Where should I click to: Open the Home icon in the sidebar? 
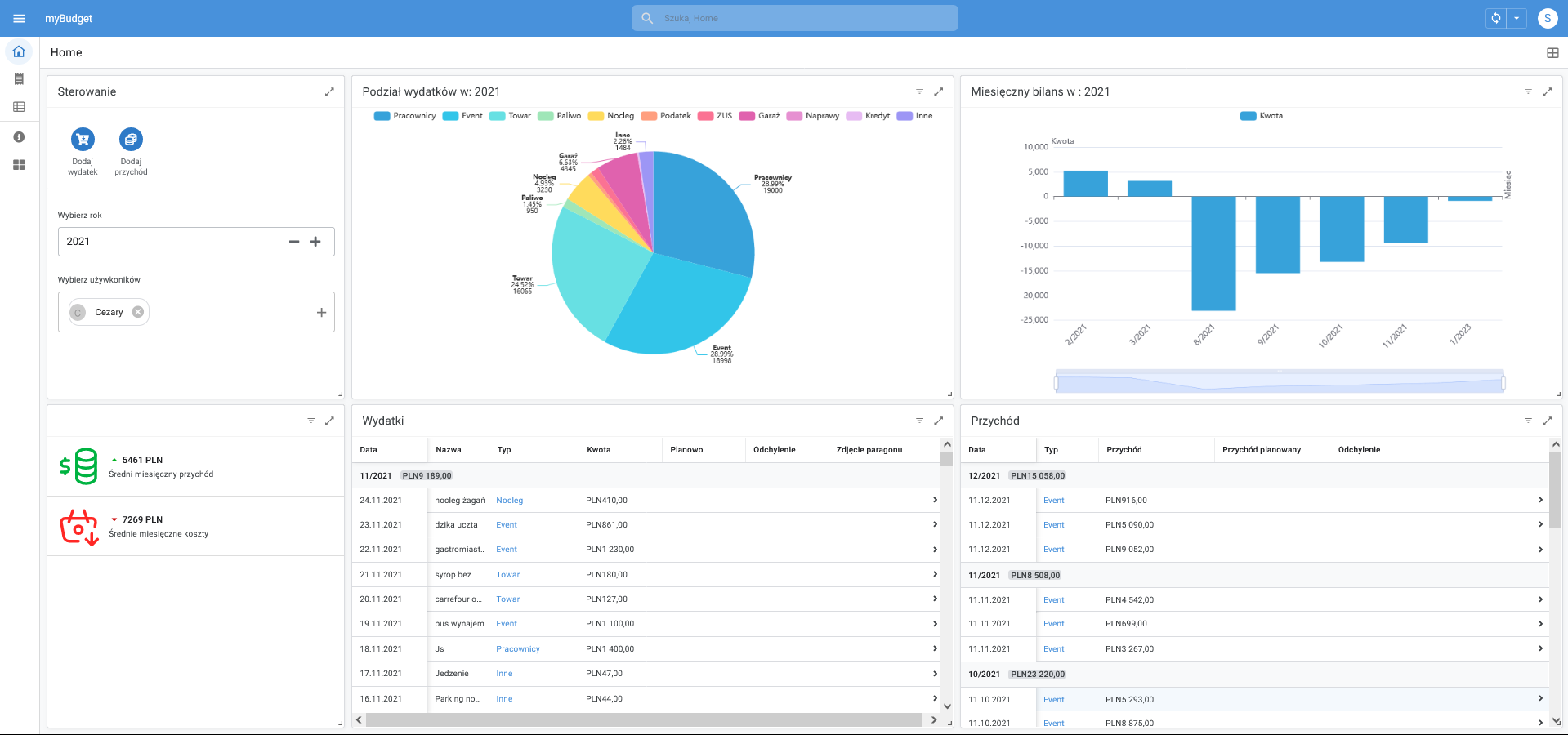pyautogui.click(x=19, y=51)
